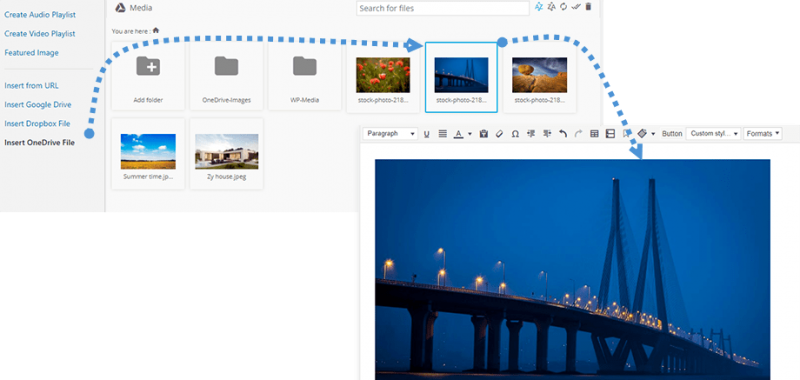Click the decrease indent icon
Viewport: 800px width, 380px height.
point(531,134)
